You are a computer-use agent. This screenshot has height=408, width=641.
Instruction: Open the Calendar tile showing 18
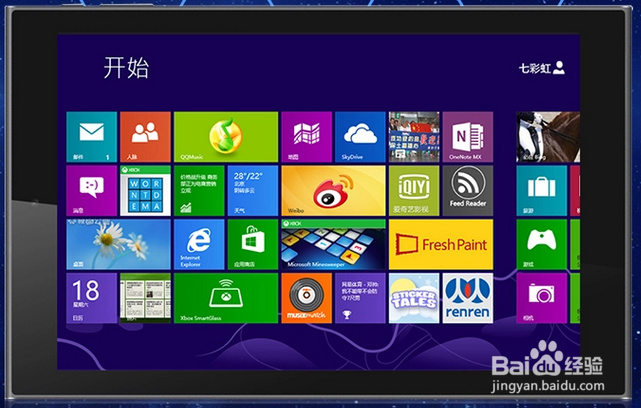(92, 298)
